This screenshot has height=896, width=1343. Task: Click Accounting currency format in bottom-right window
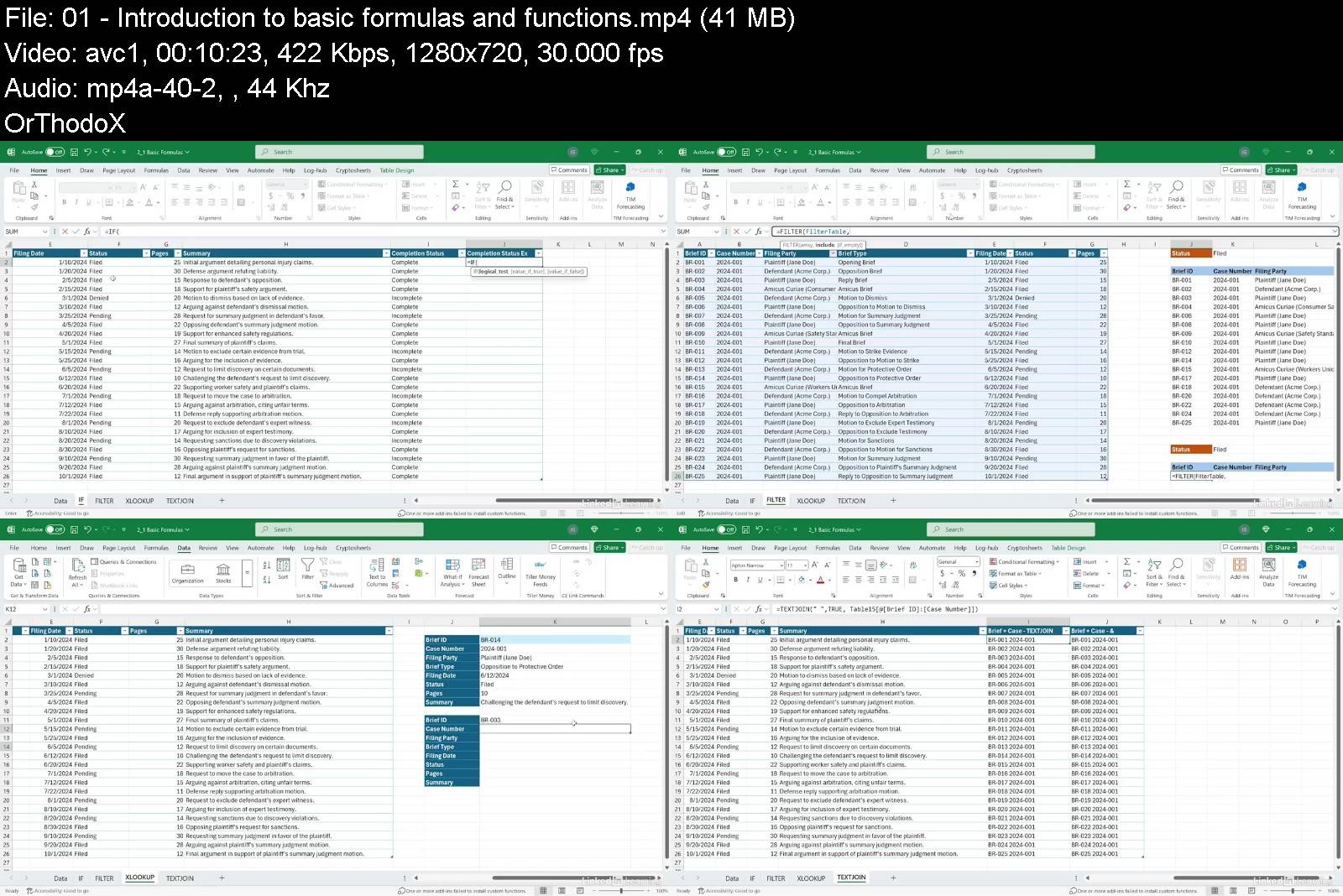[x=943, y=574]
